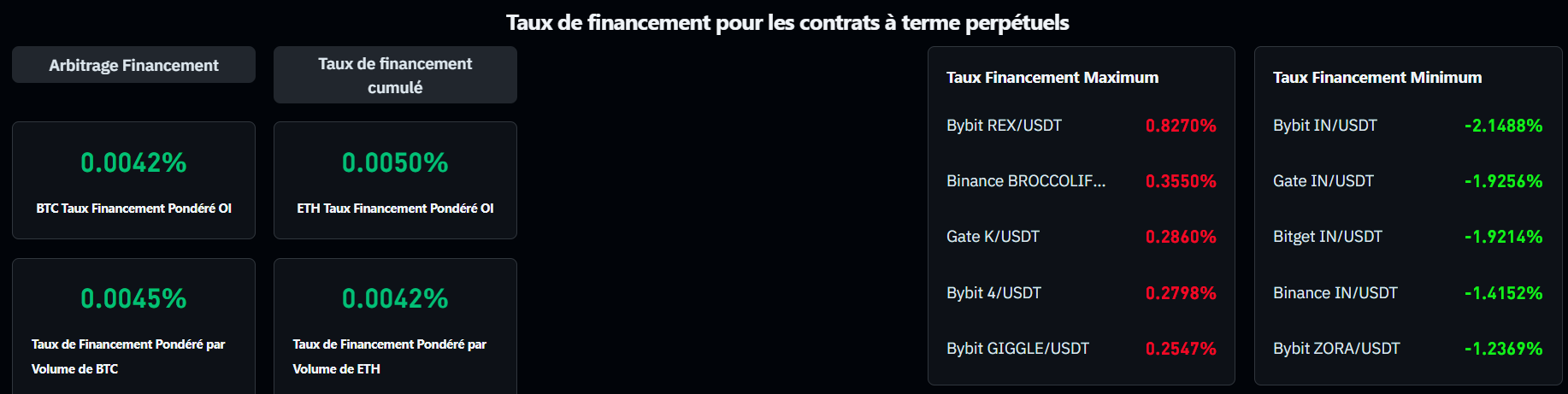
Task: Click the Bybit IN/USDT pair
Action: pos(1325,126)
